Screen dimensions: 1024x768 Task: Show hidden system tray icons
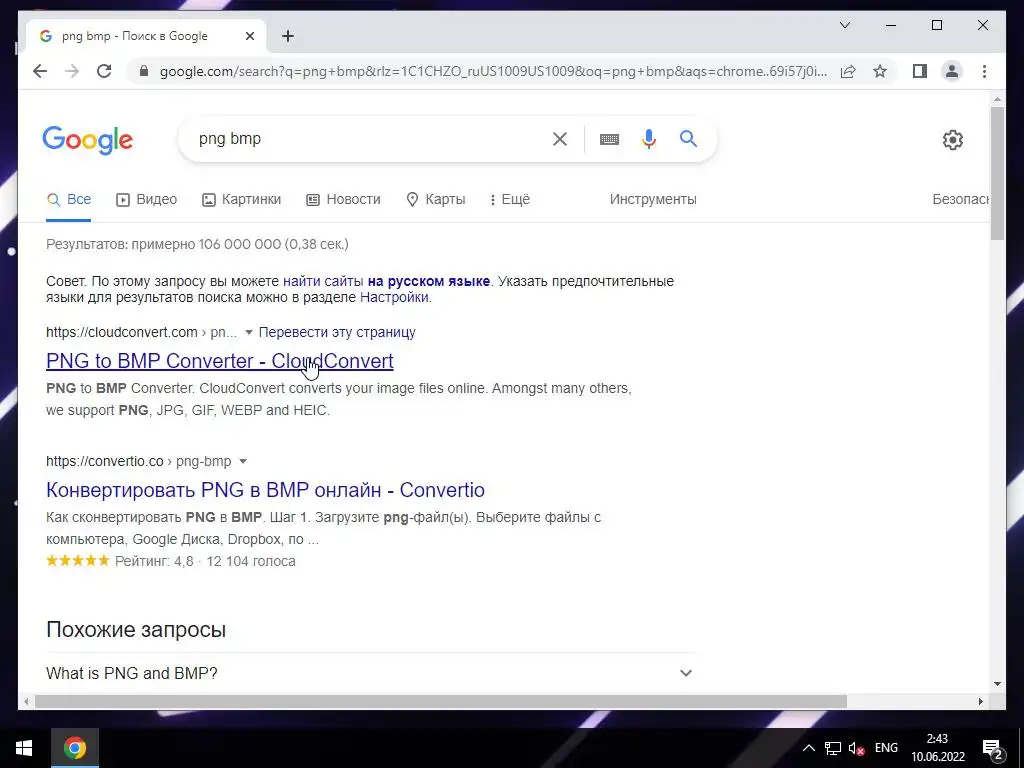click(x=808, y=748)
